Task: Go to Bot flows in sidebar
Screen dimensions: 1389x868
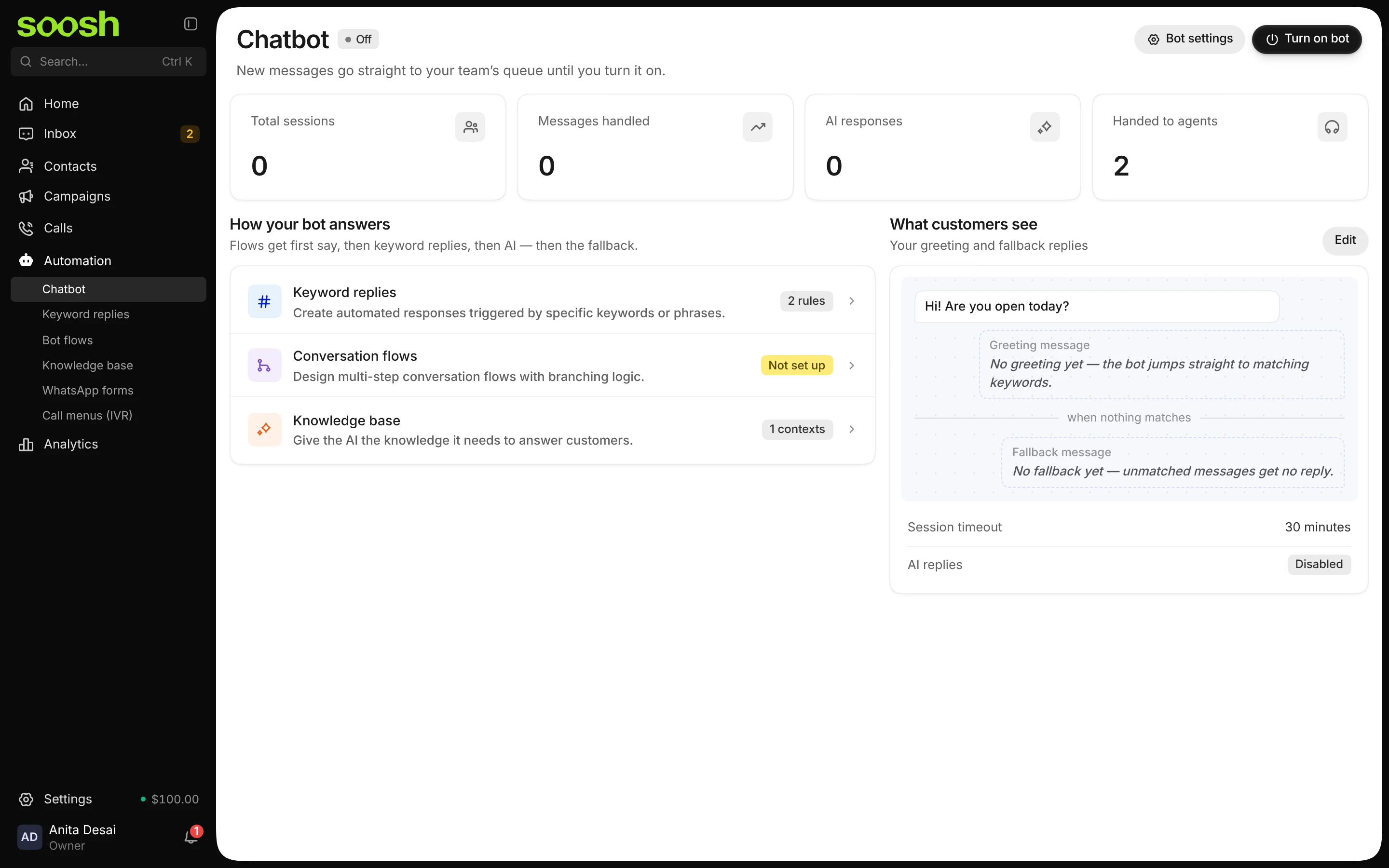Action: coord(109,340)
